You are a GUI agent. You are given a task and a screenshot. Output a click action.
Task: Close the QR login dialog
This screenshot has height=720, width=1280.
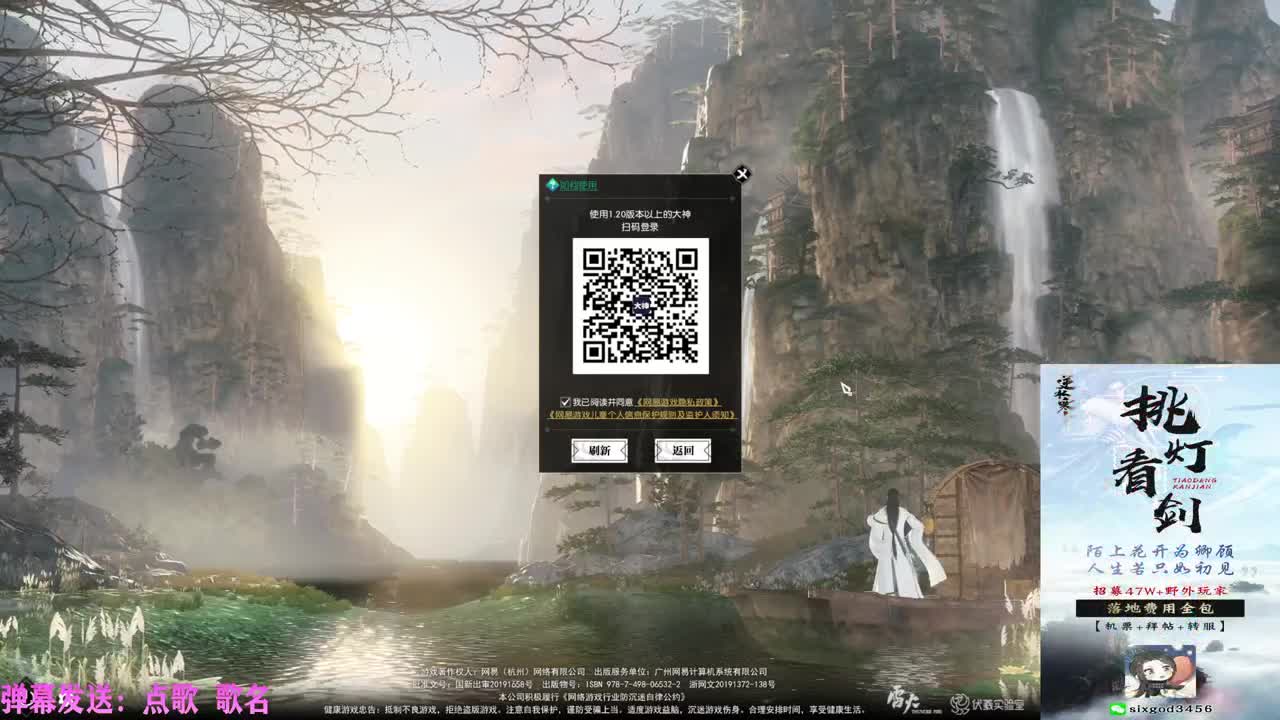(x=742, y=174)
